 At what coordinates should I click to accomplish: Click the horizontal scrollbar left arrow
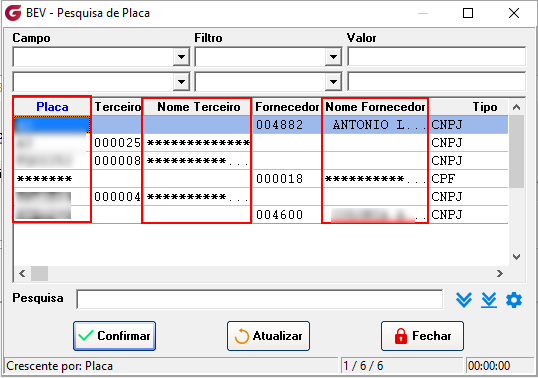pos(22,273)
